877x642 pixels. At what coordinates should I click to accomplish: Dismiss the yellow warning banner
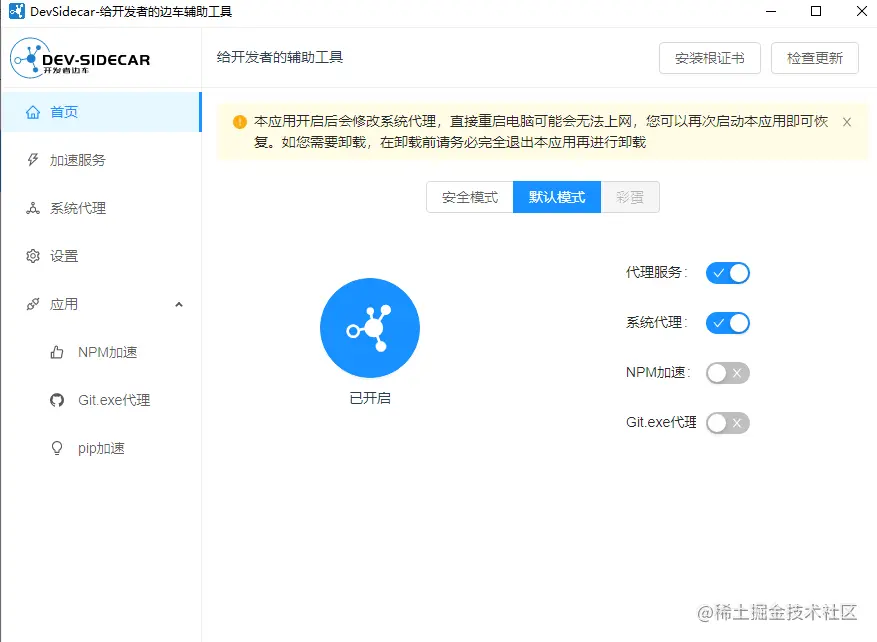coord(847,122)
